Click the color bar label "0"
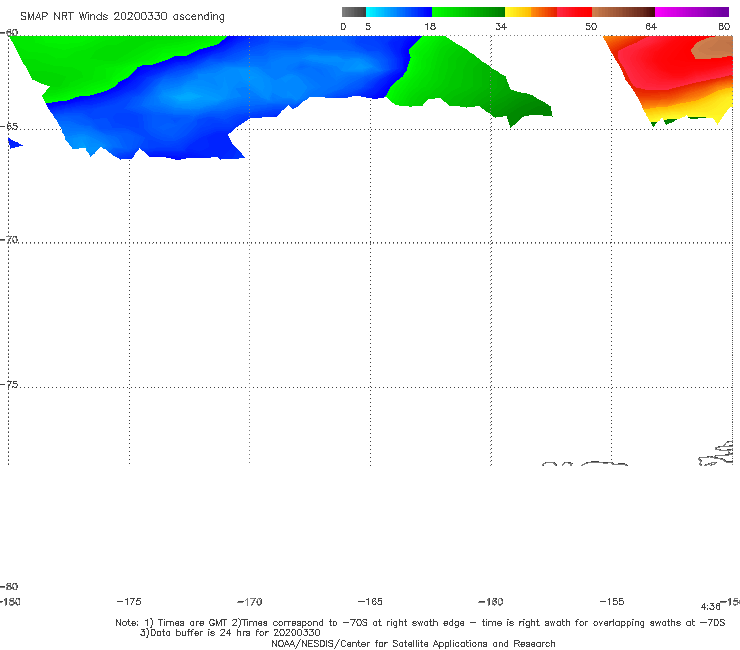Screen dimensions: 740x650 coord(343,27)
